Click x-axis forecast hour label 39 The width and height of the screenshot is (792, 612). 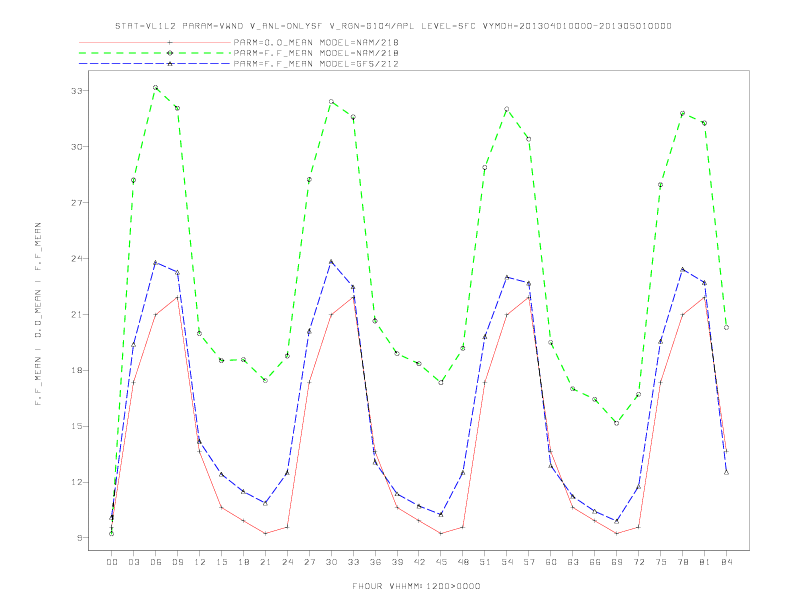[397, 562]
